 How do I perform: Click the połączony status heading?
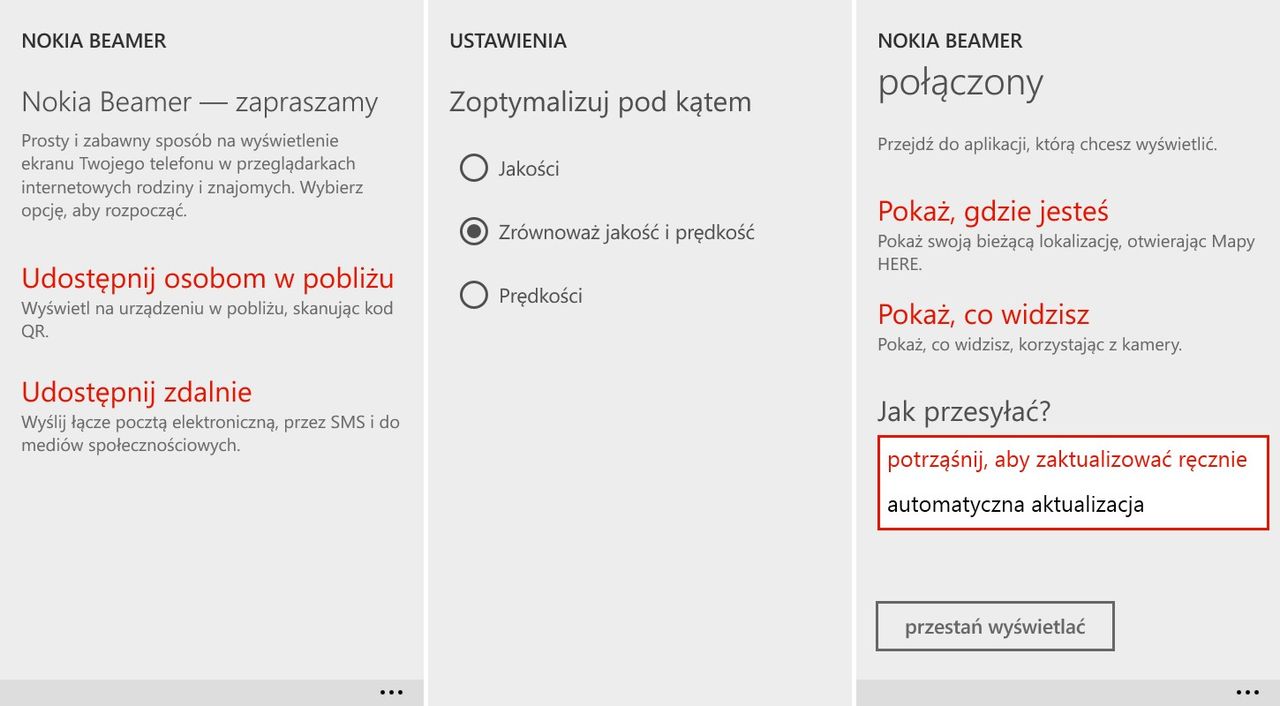pyautogui.click(x=960, y=83)
